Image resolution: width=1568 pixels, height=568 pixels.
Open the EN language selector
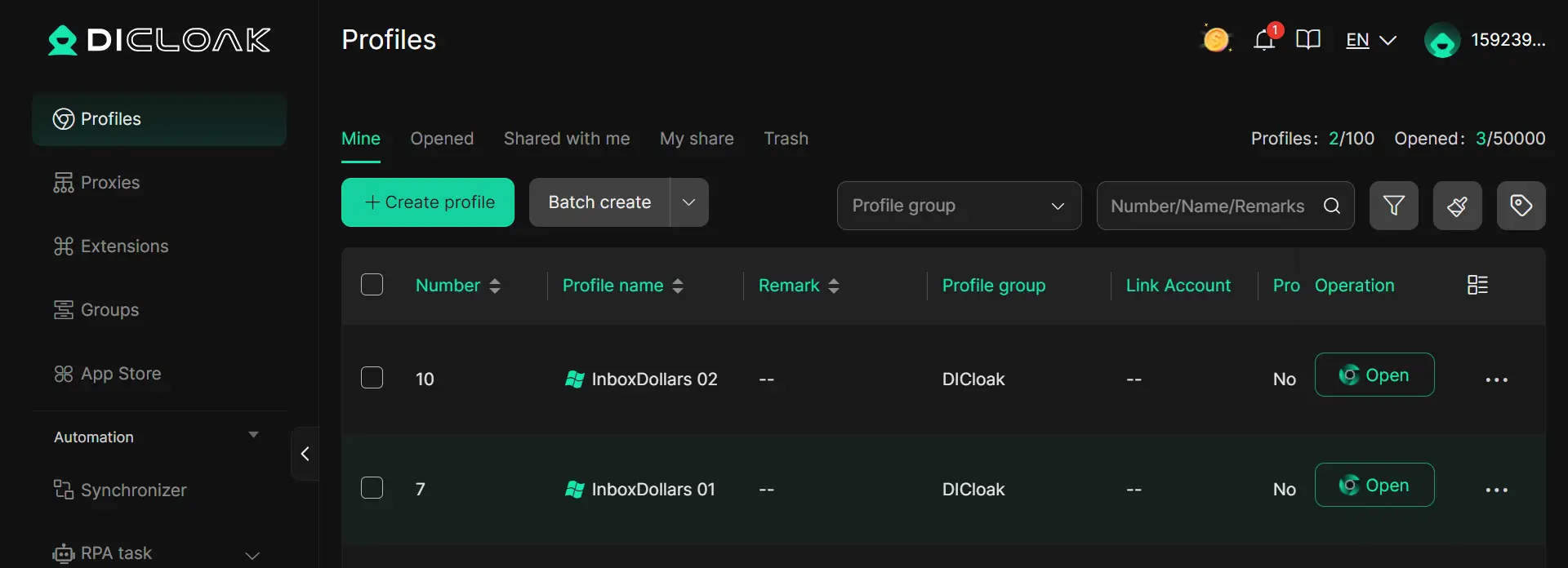pyautogui.click(x=1370, y=40)
